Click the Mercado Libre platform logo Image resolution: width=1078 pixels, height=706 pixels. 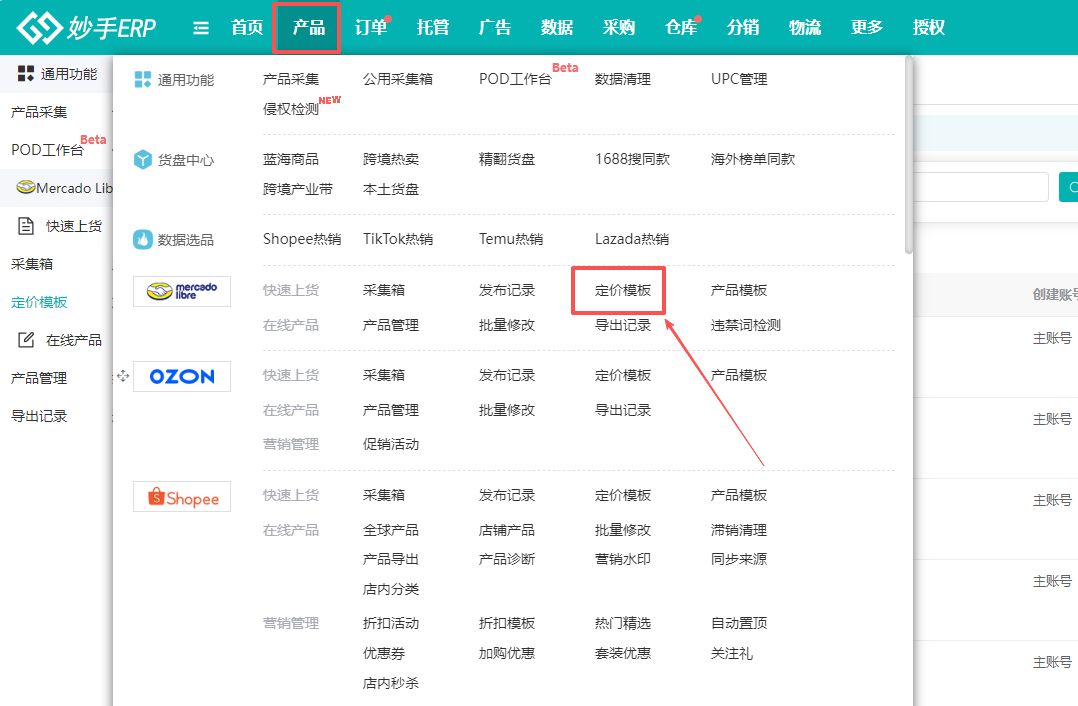pos(182,291)
